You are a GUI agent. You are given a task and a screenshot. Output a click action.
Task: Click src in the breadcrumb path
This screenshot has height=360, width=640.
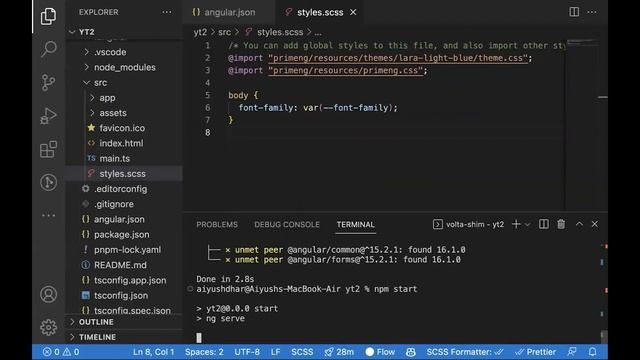(224, 32)
